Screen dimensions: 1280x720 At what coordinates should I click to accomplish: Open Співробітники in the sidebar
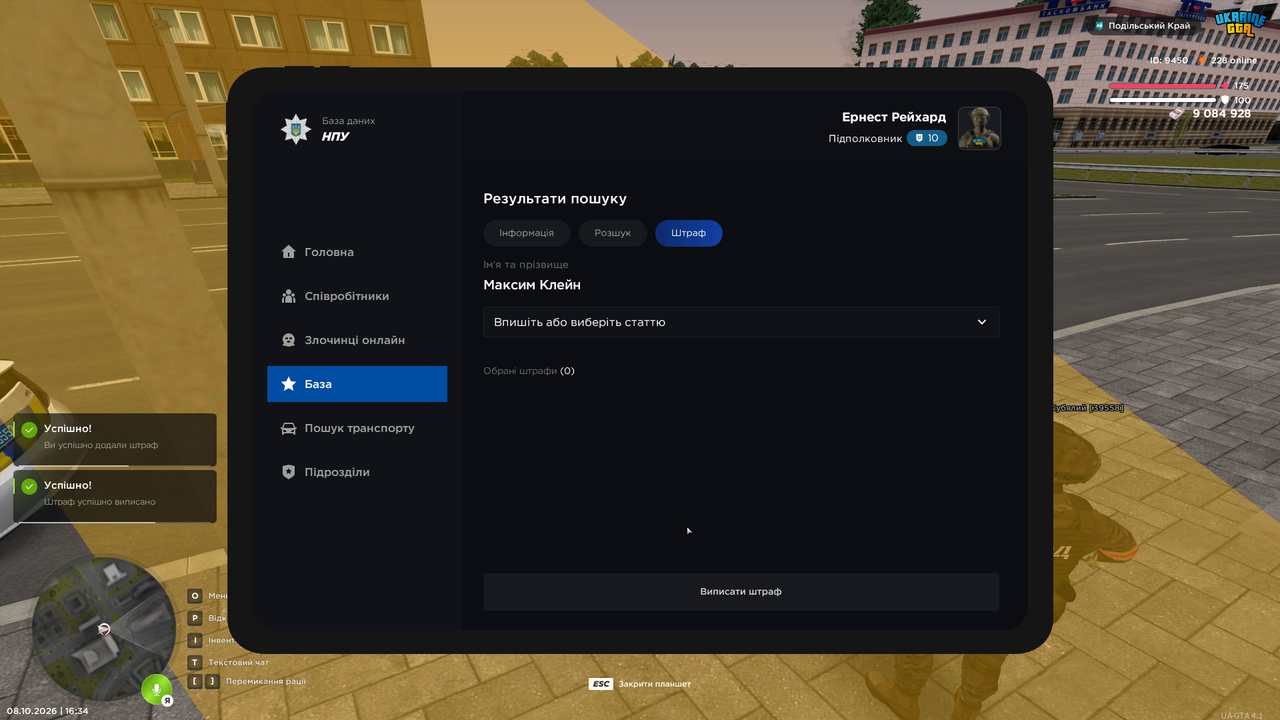[357, 296]
